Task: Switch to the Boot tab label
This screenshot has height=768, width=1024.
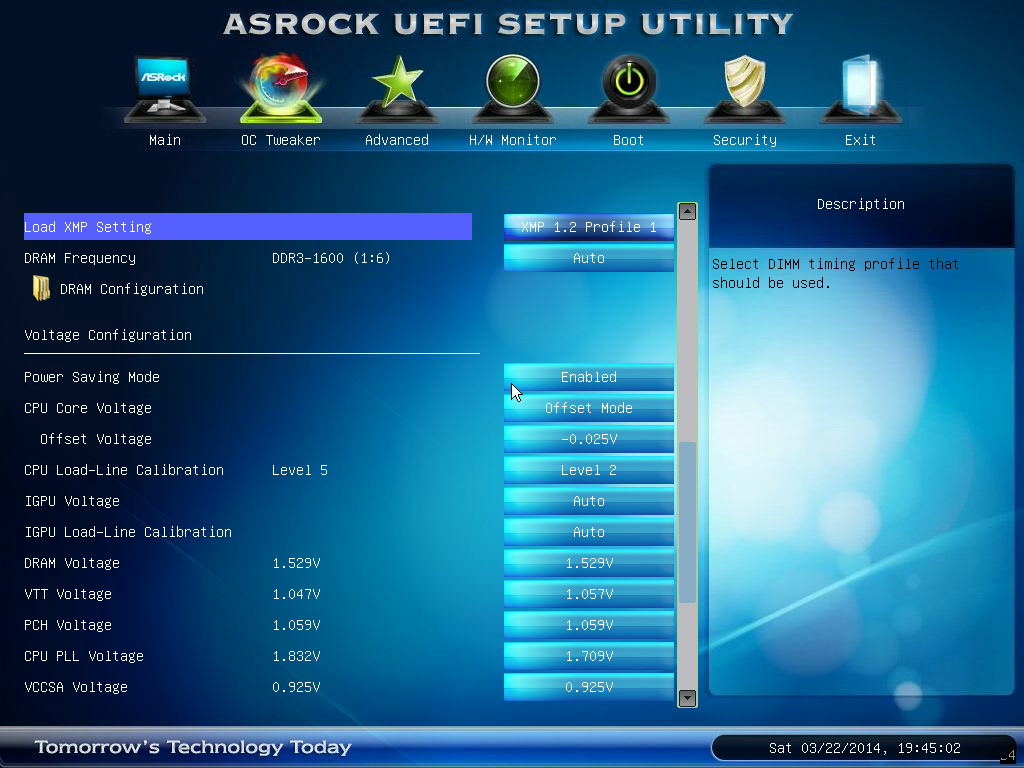Action: tap(628, 140)
